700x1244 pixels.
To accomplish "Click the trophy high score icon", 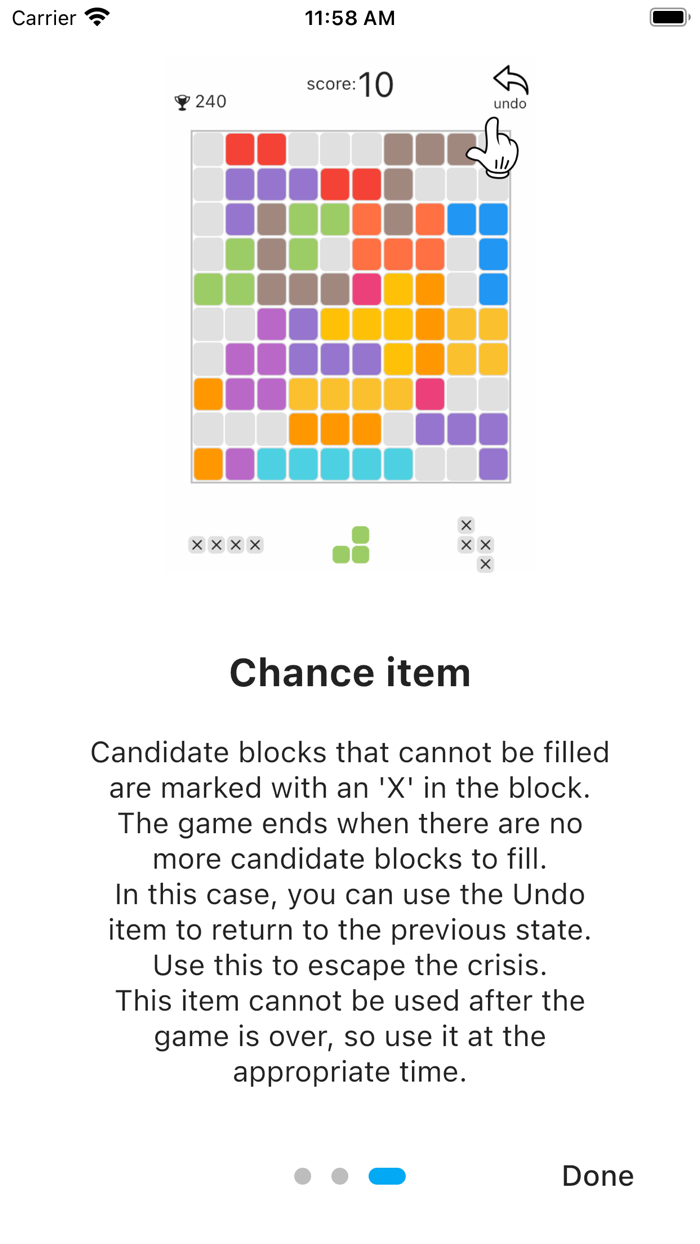I will (182, 102).
